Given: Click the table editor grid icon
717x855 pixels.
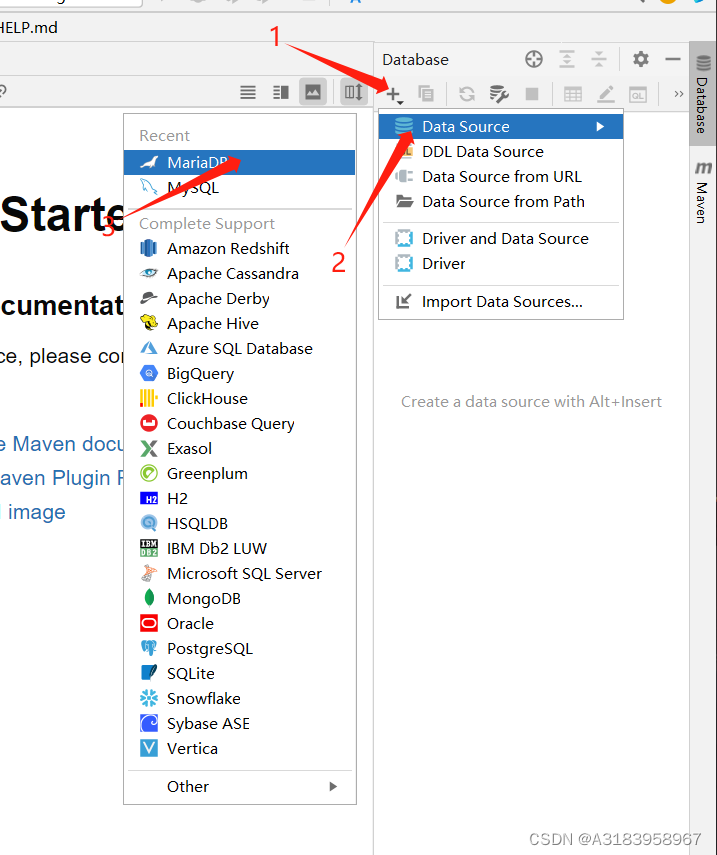Looking at the screenshot, I should tap(573, 94).
